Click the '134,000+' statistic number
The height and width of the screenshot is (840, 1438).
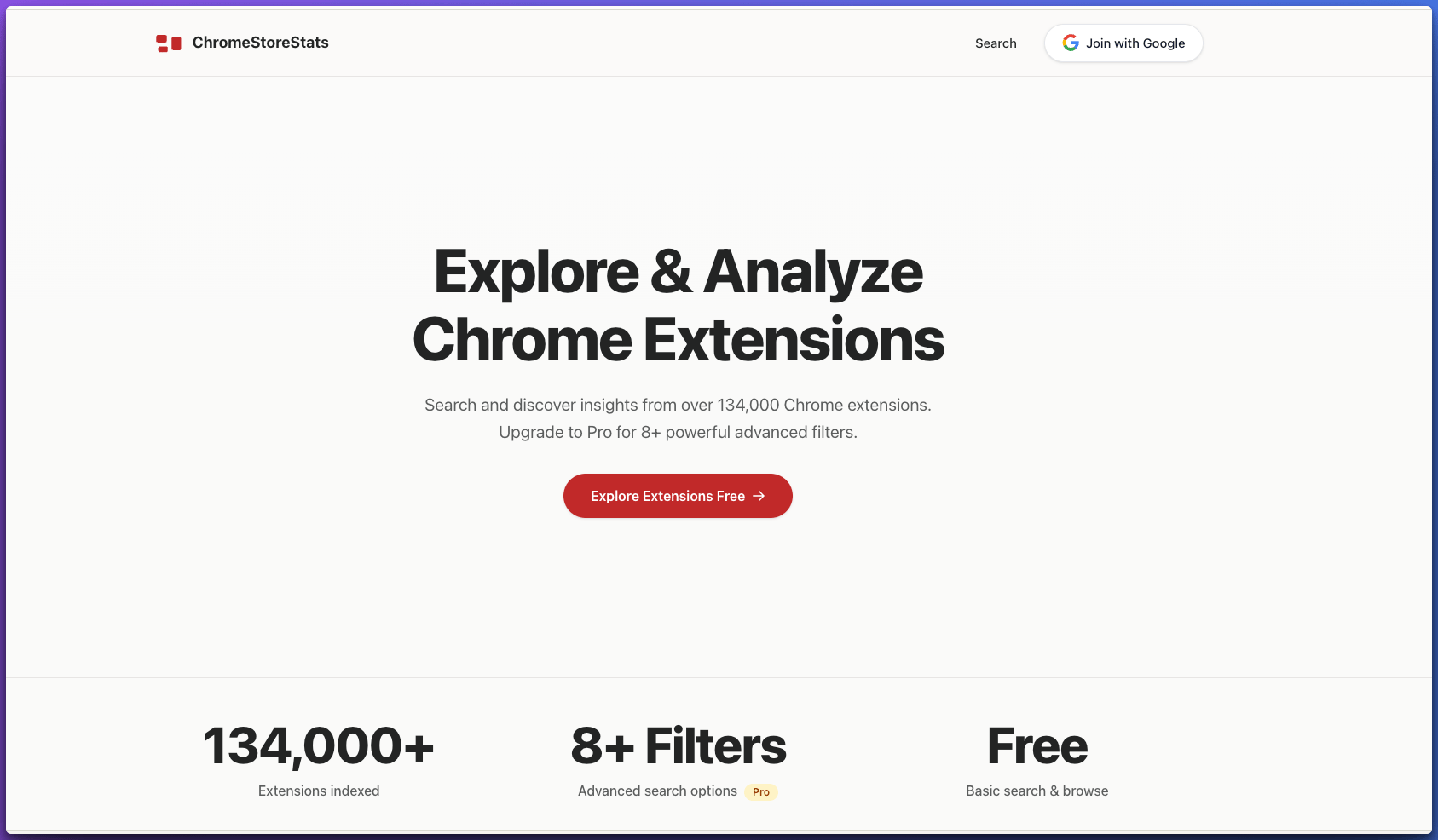click(319, 746)
